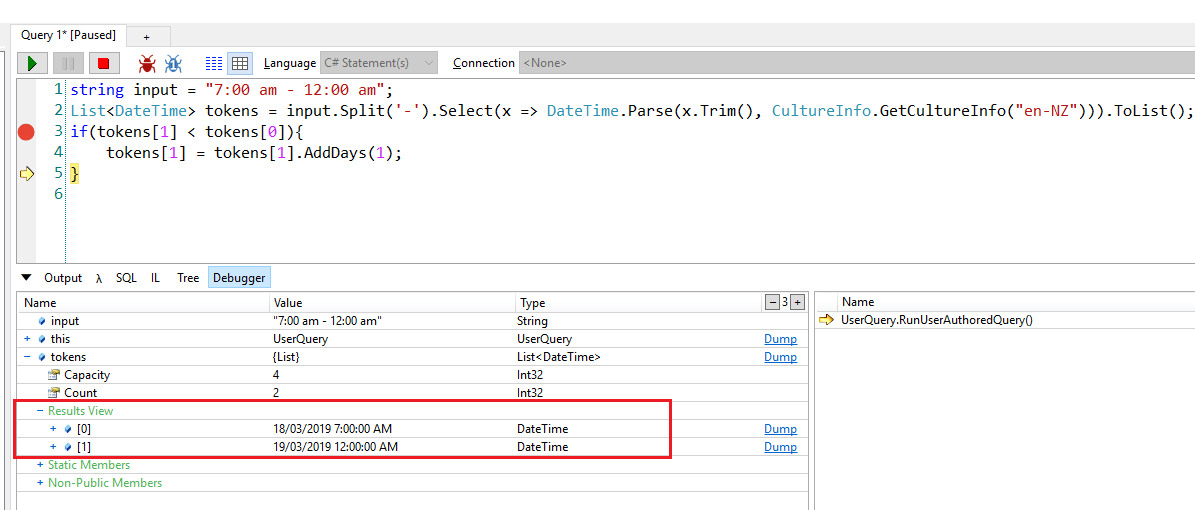This screenshot has width=1195, height=510.
Task: Click the grayed-out Pause button
Action: coord(68,63)
